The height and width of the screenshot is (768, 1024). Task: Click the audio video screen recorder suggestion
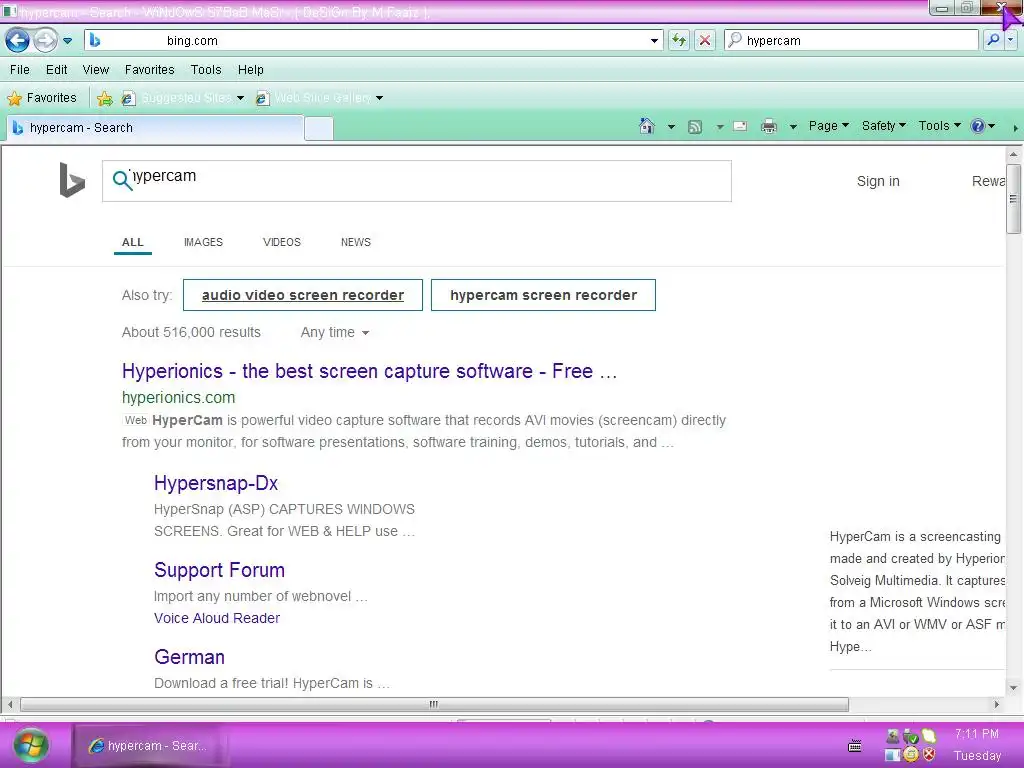[x=303, y=295]
